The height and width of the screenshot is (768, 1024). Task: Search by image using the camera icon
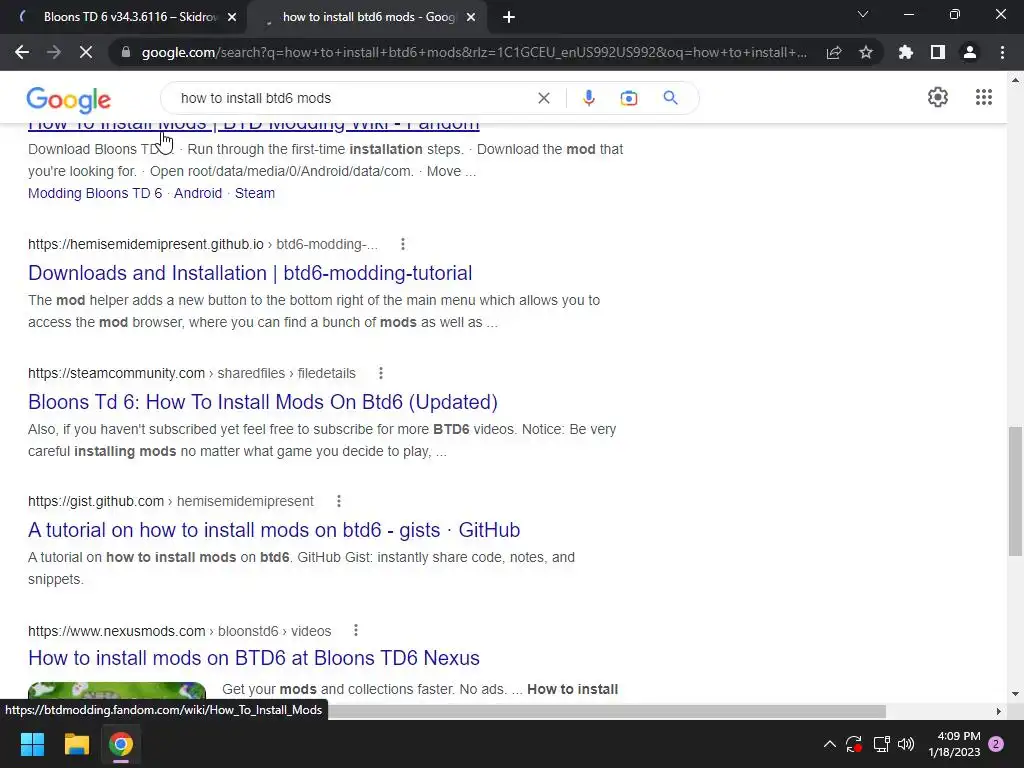click(628, 98)
